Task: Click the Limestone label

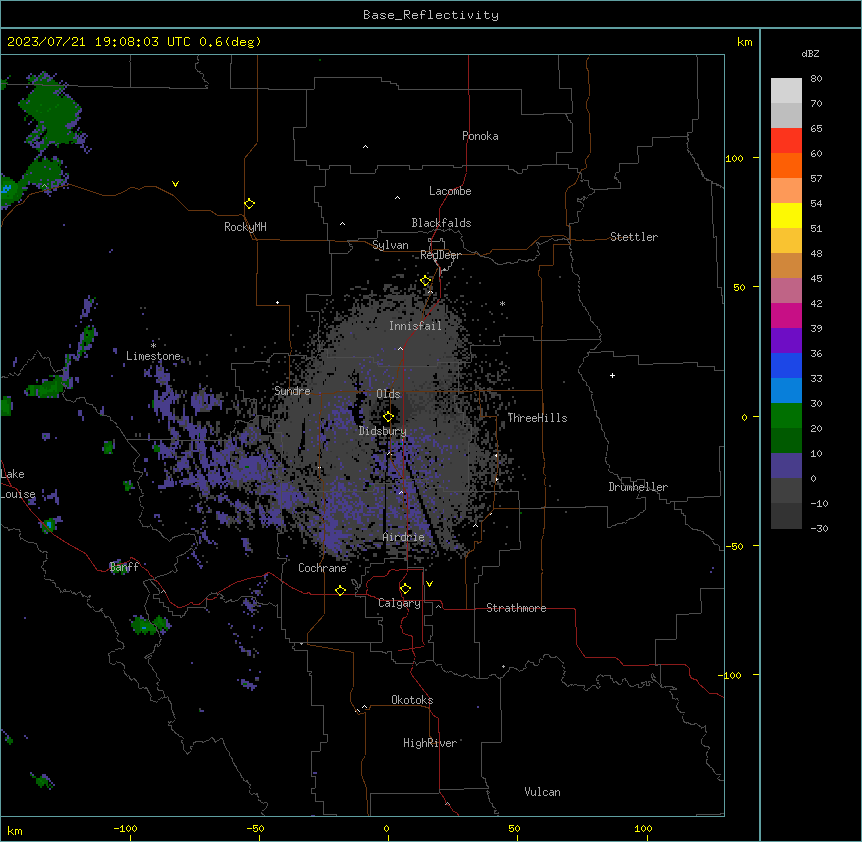Action: coord(153,356)
